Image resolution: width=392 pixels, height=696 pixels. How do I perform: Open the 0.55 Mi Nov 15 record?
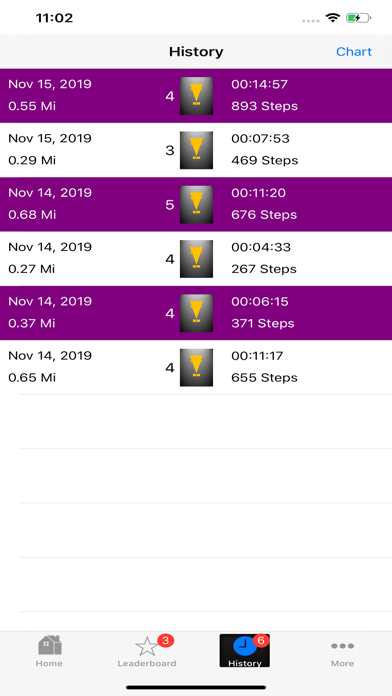(x=196, y=95)
